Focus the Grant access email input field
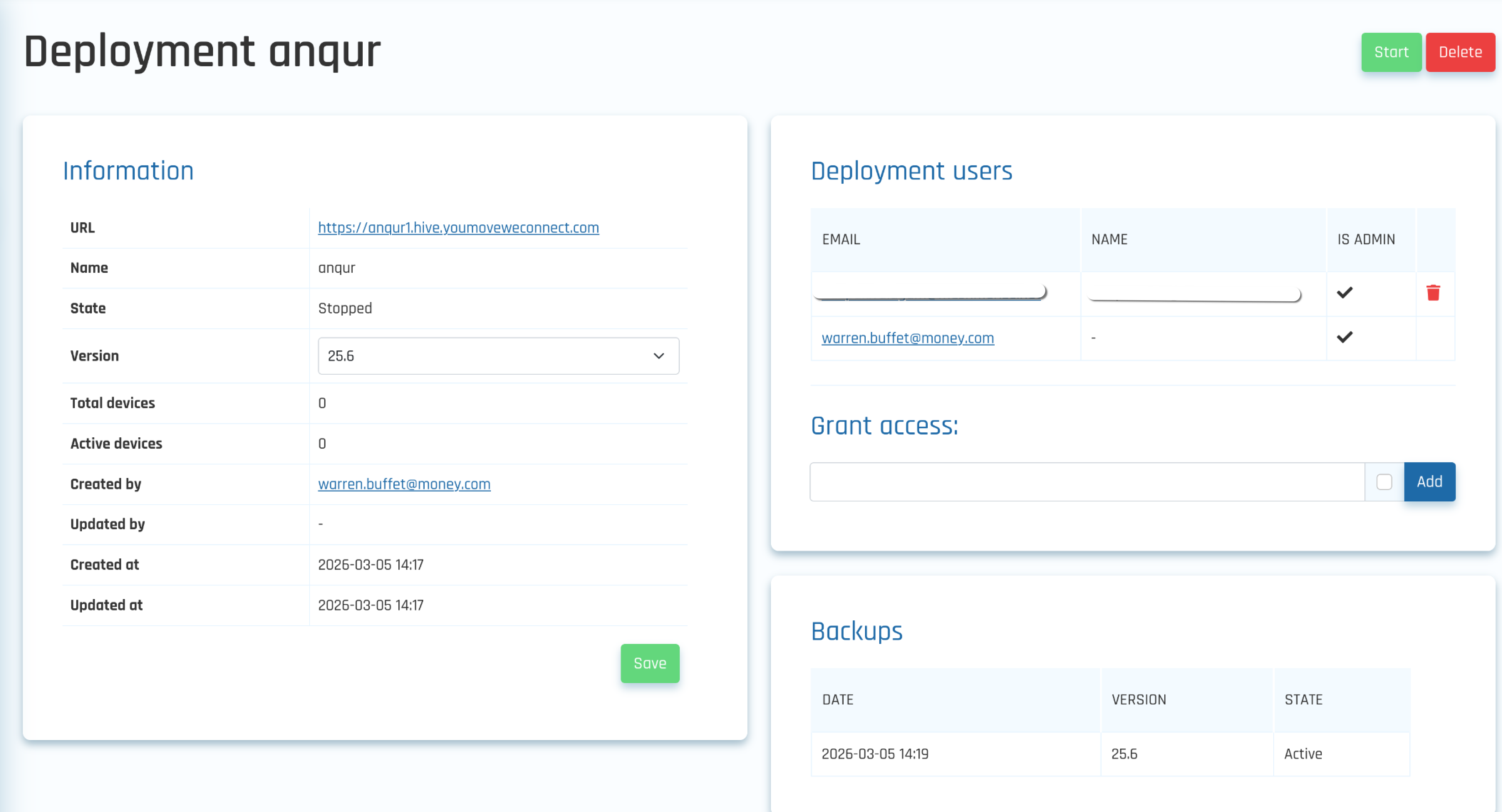 1086,482
